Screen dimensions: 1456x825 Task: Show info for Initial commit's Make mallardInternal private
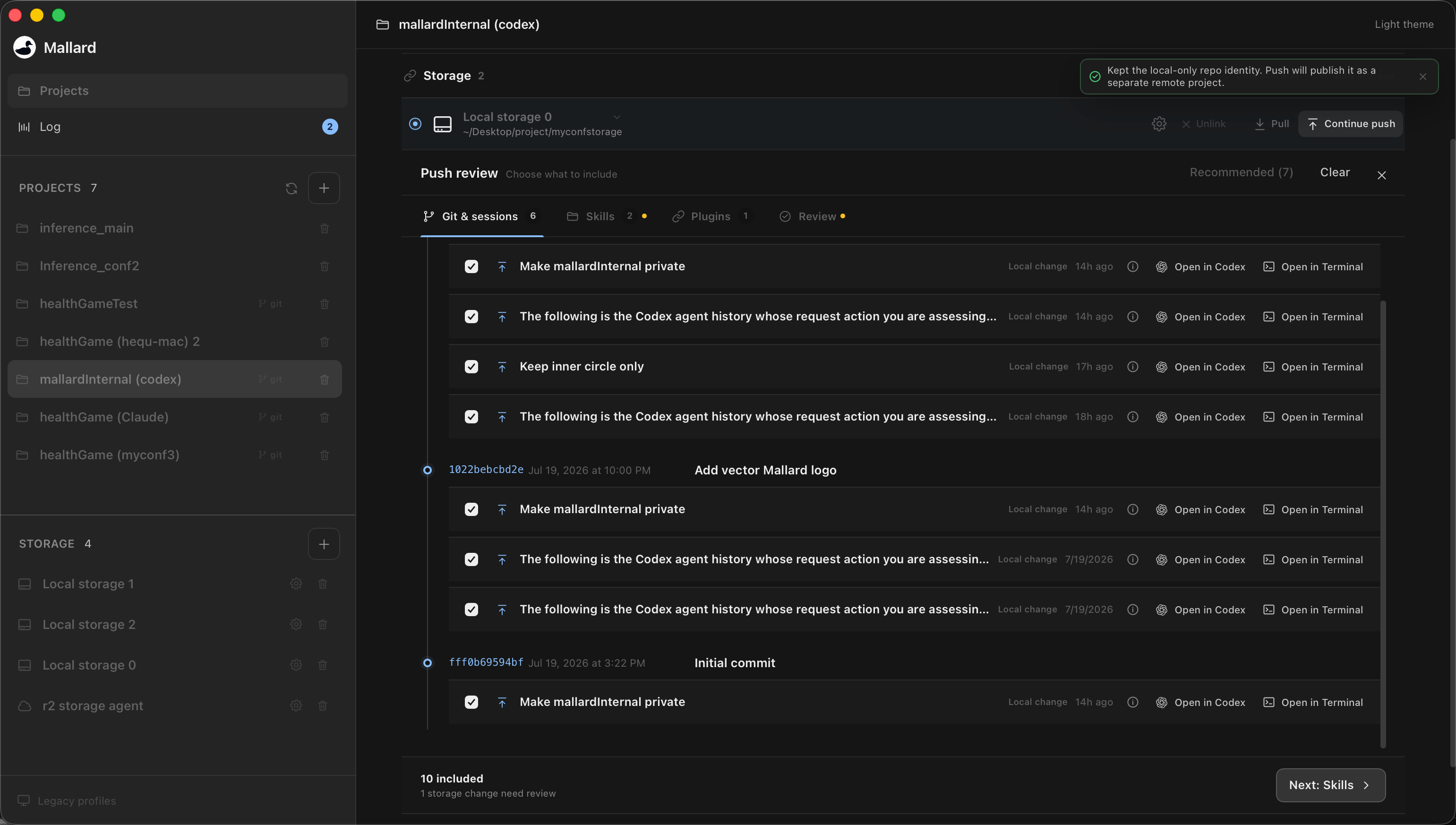(x=1132, y=702)
